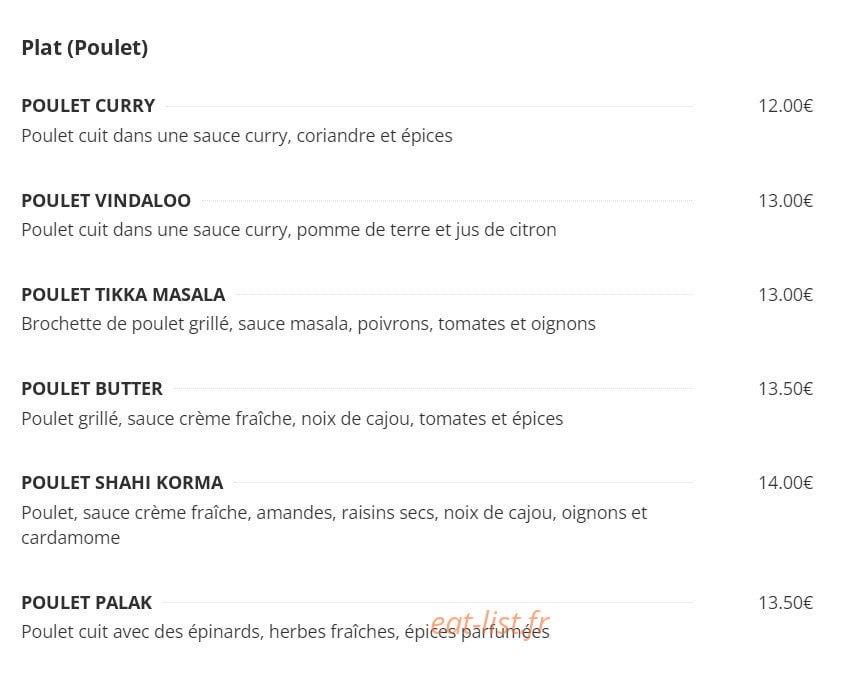Select the POULET CURRY dish title
The image size is (843, 696).
point(88,106)
